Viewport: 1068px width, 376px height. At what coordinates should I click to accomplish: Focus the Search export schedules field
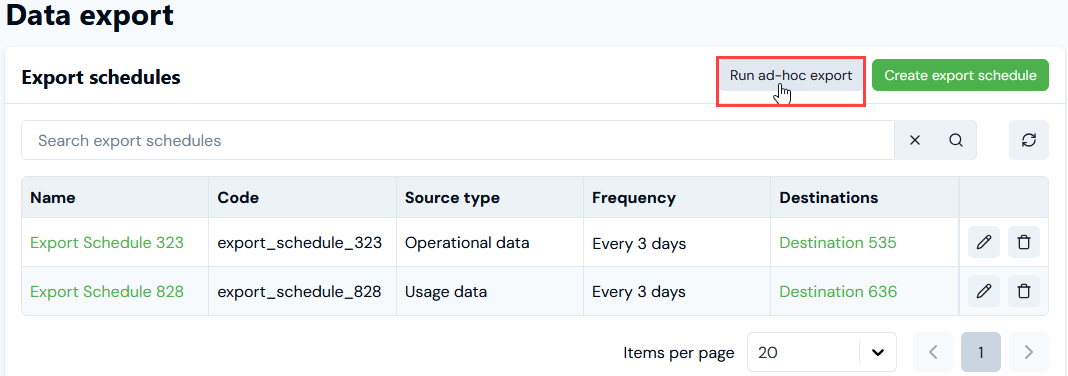click(458, 140)
